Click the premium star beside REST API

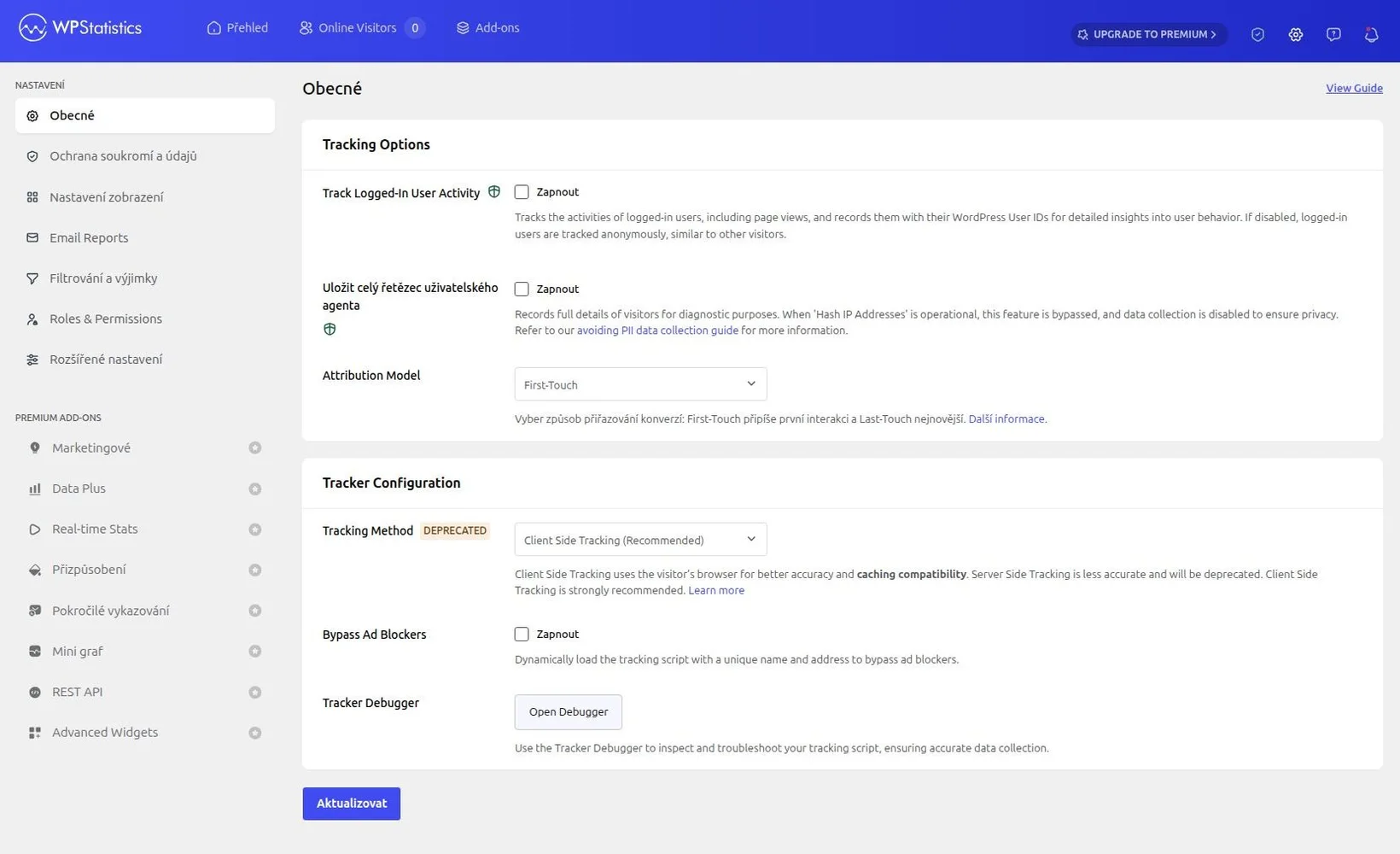[254, 692]
